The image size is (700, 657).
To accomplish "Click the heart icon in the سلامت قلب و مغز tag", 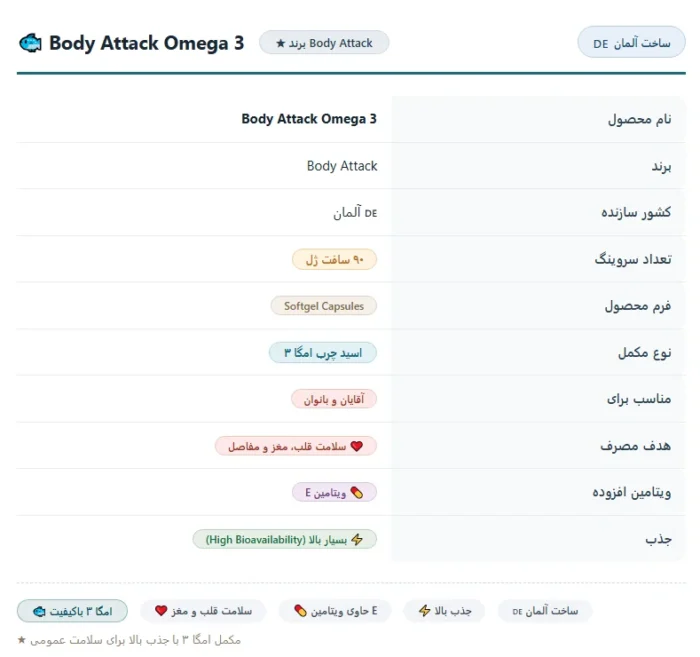I will pos(161,611).
